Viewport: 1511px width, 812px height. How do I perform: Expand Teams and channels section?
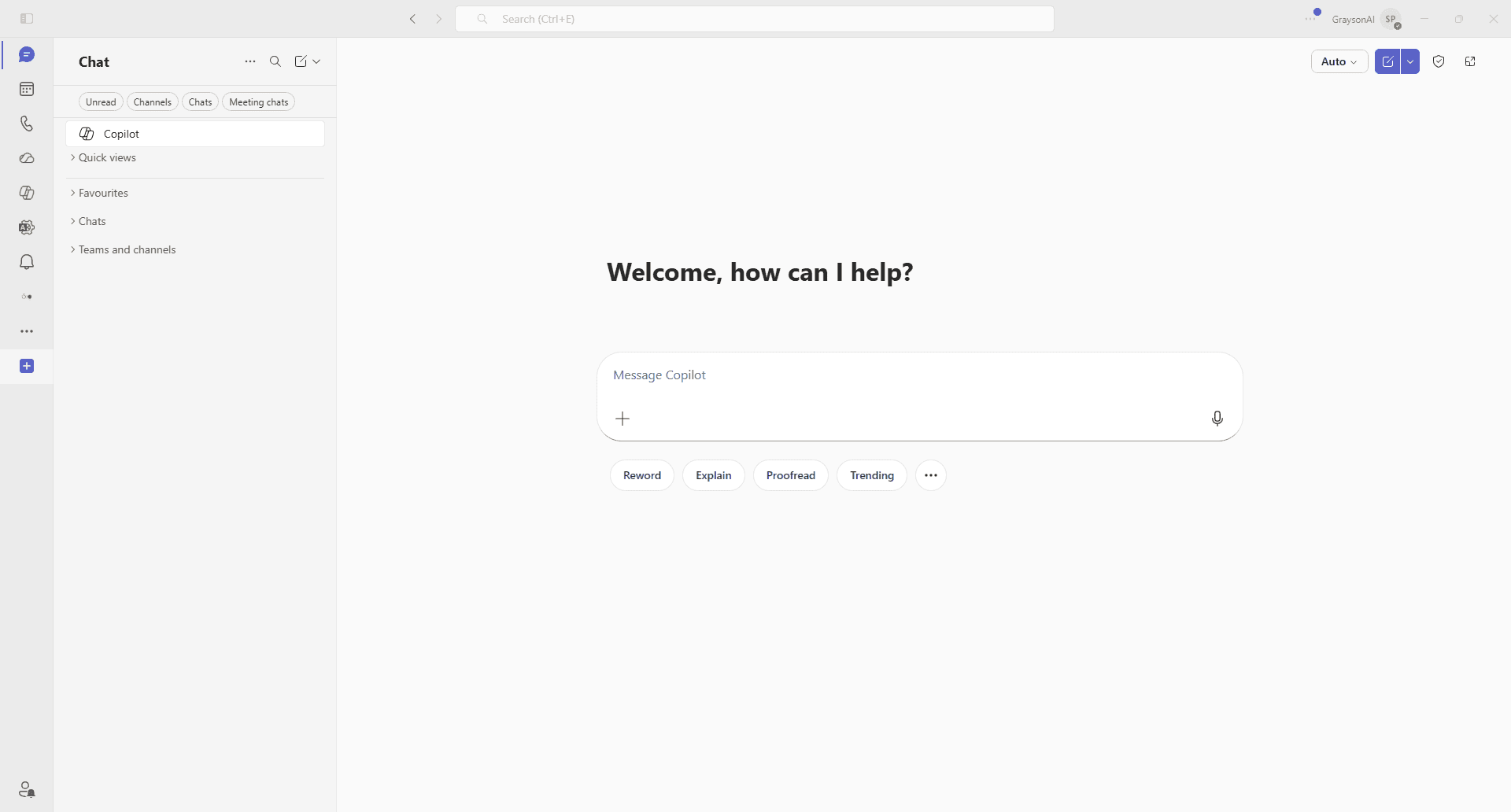[123, 249]
